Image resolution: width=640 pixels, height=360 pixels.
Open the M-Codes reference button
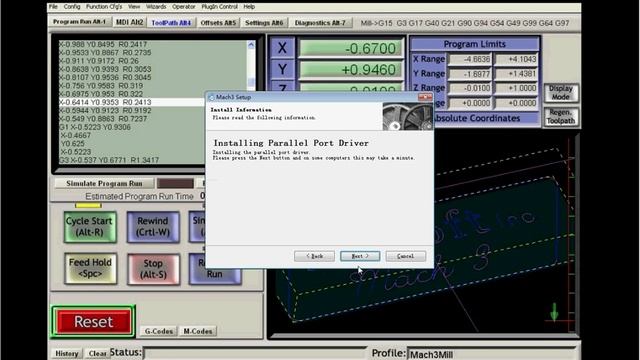[198, 331]
